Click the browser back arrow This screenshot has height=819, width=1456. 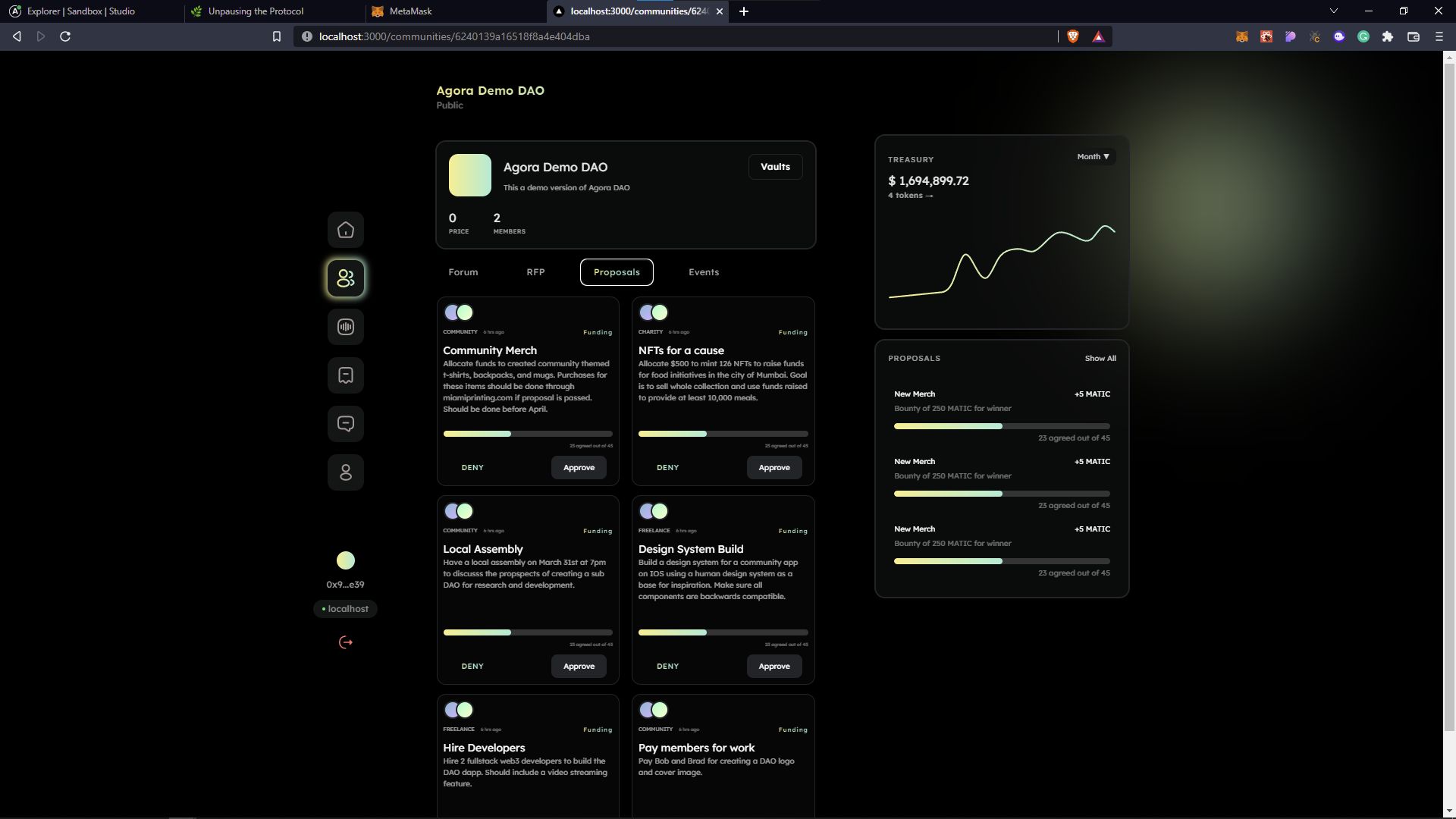click(x=17, y=36)
